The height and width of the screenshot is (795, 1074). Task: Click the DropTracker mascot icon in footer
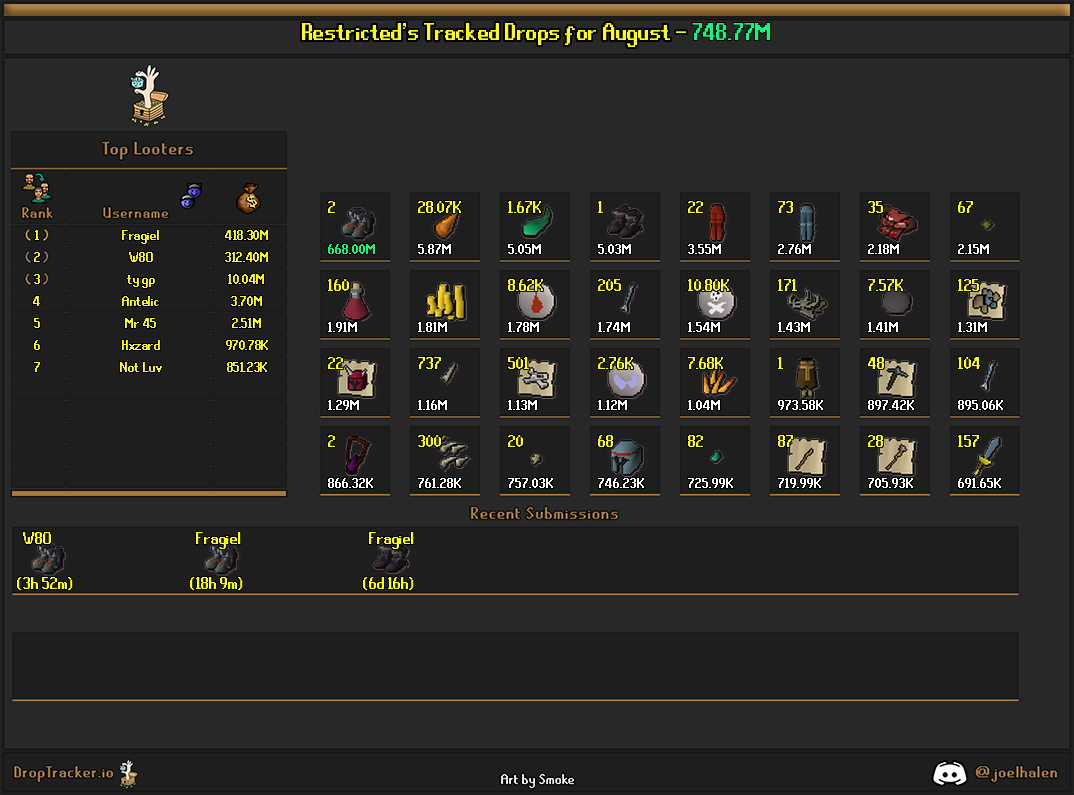[128, 774]
